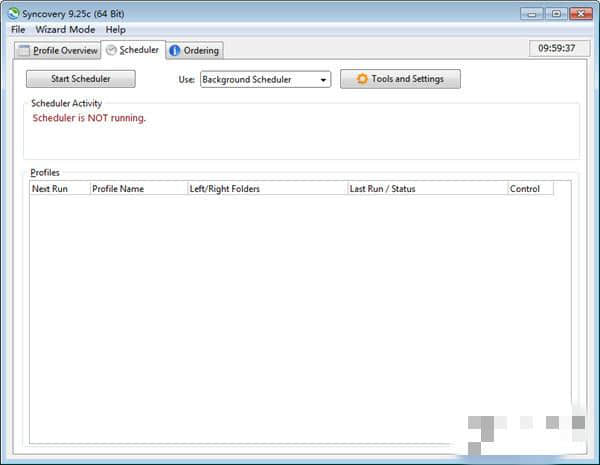The image size is (600, 465).
Task: Click the Profile Name column header
Action: pos(139,189)
